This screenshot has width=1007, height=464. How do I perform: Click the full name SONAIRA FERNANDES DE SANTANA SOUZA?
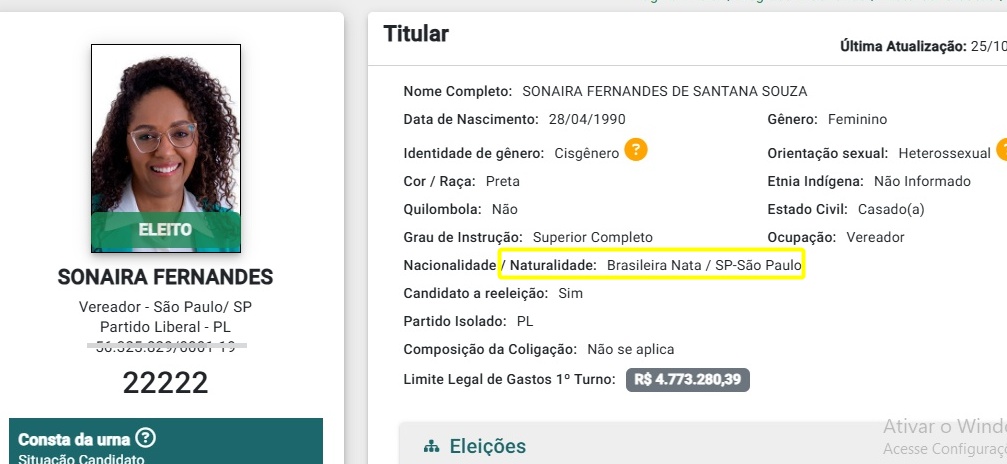point(664,91)
